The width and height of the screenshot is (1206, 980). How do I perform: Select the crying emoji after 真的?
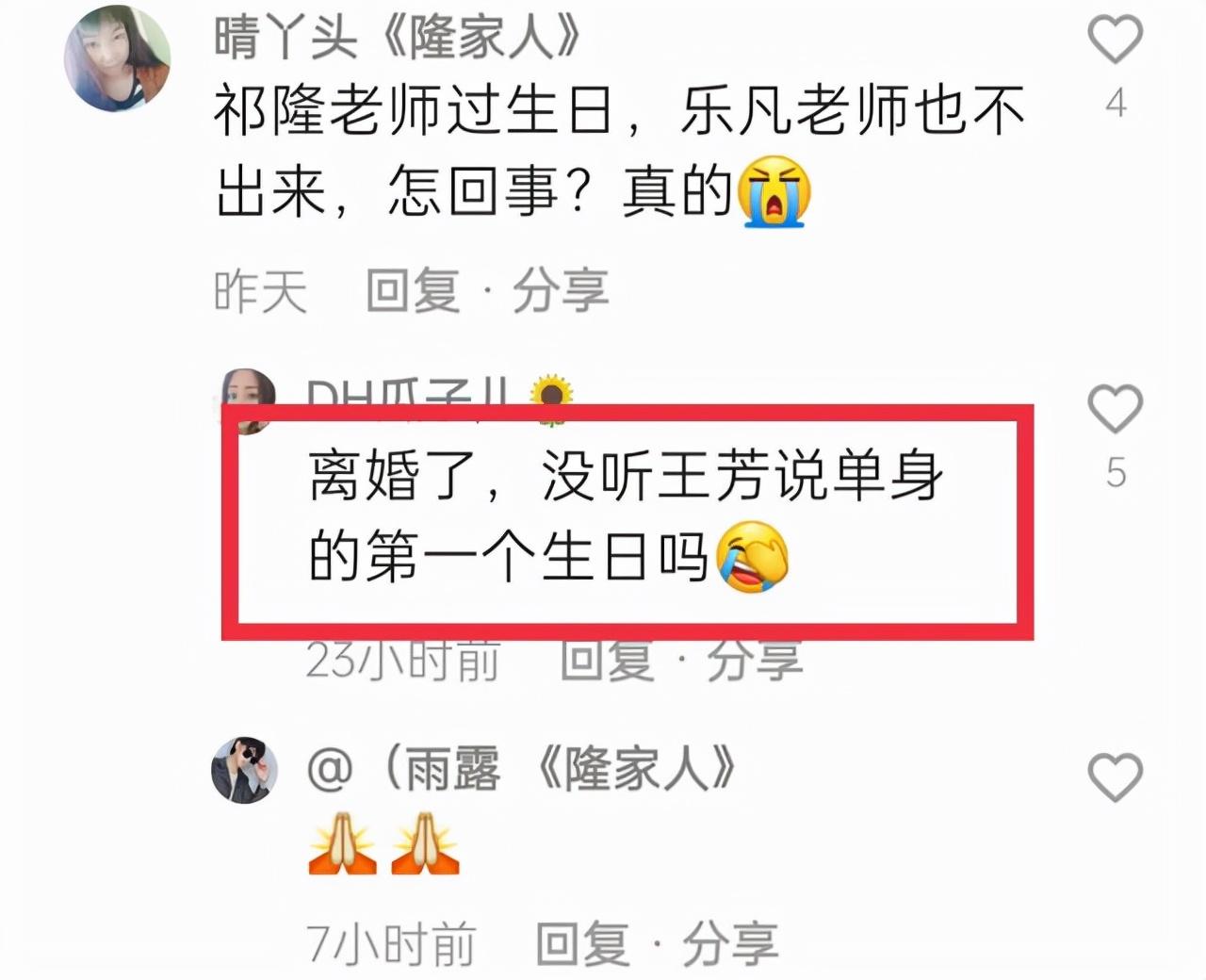click(774, 191)
